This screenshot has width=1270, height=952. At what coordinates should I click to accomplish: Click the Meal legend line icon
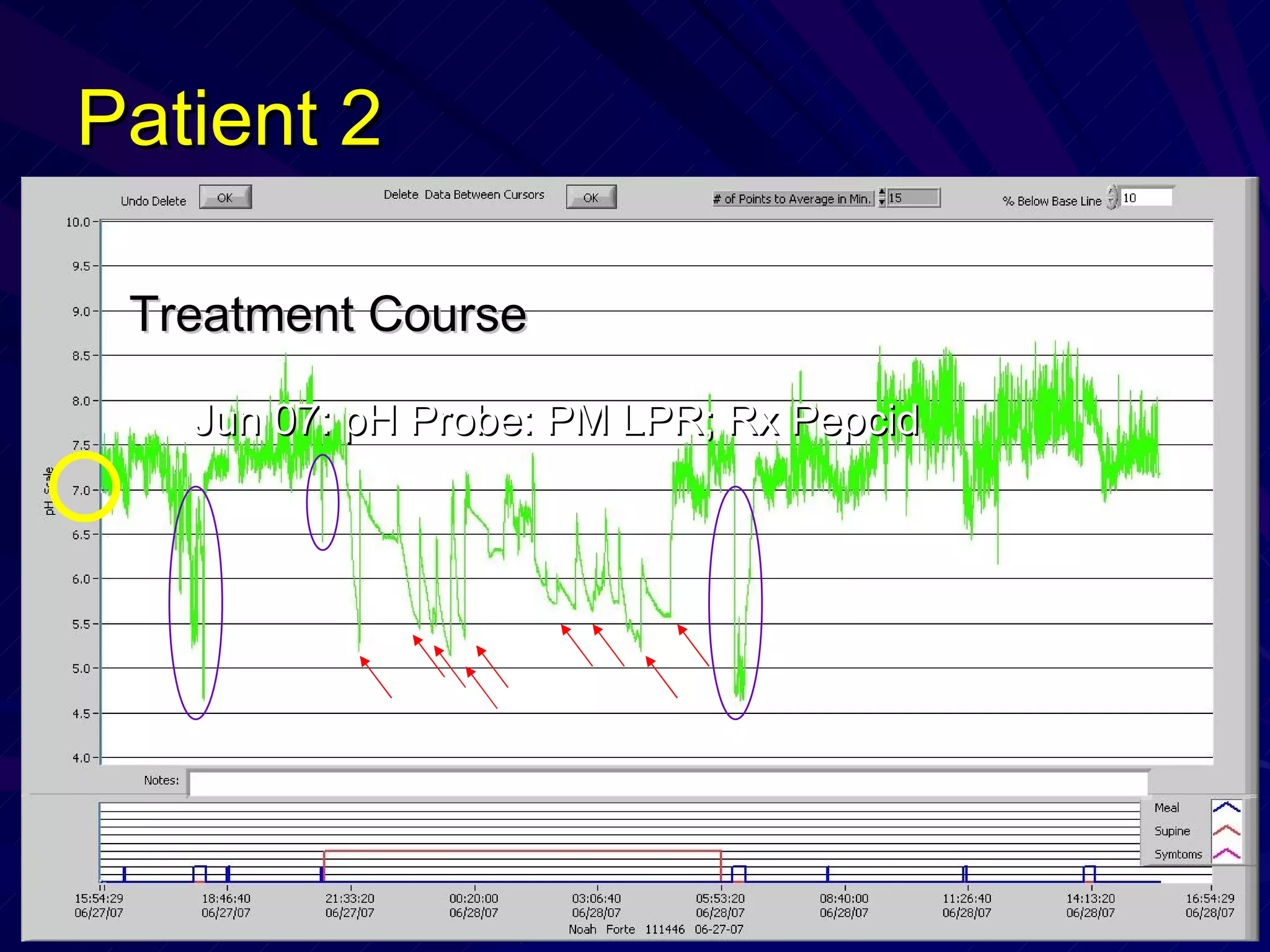1226,807
